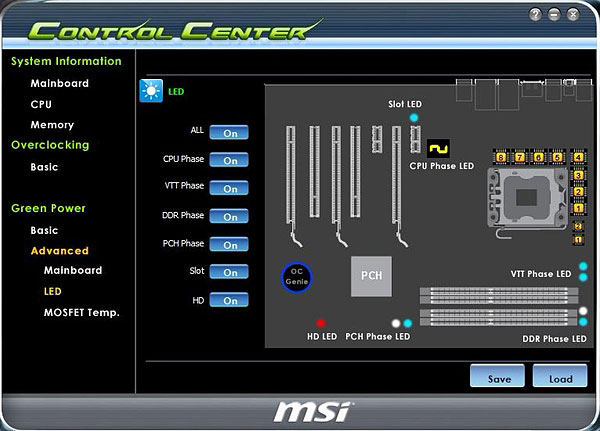Click the HD LED label on diagram
600x431 pixels.
click(x=322, y=336)
